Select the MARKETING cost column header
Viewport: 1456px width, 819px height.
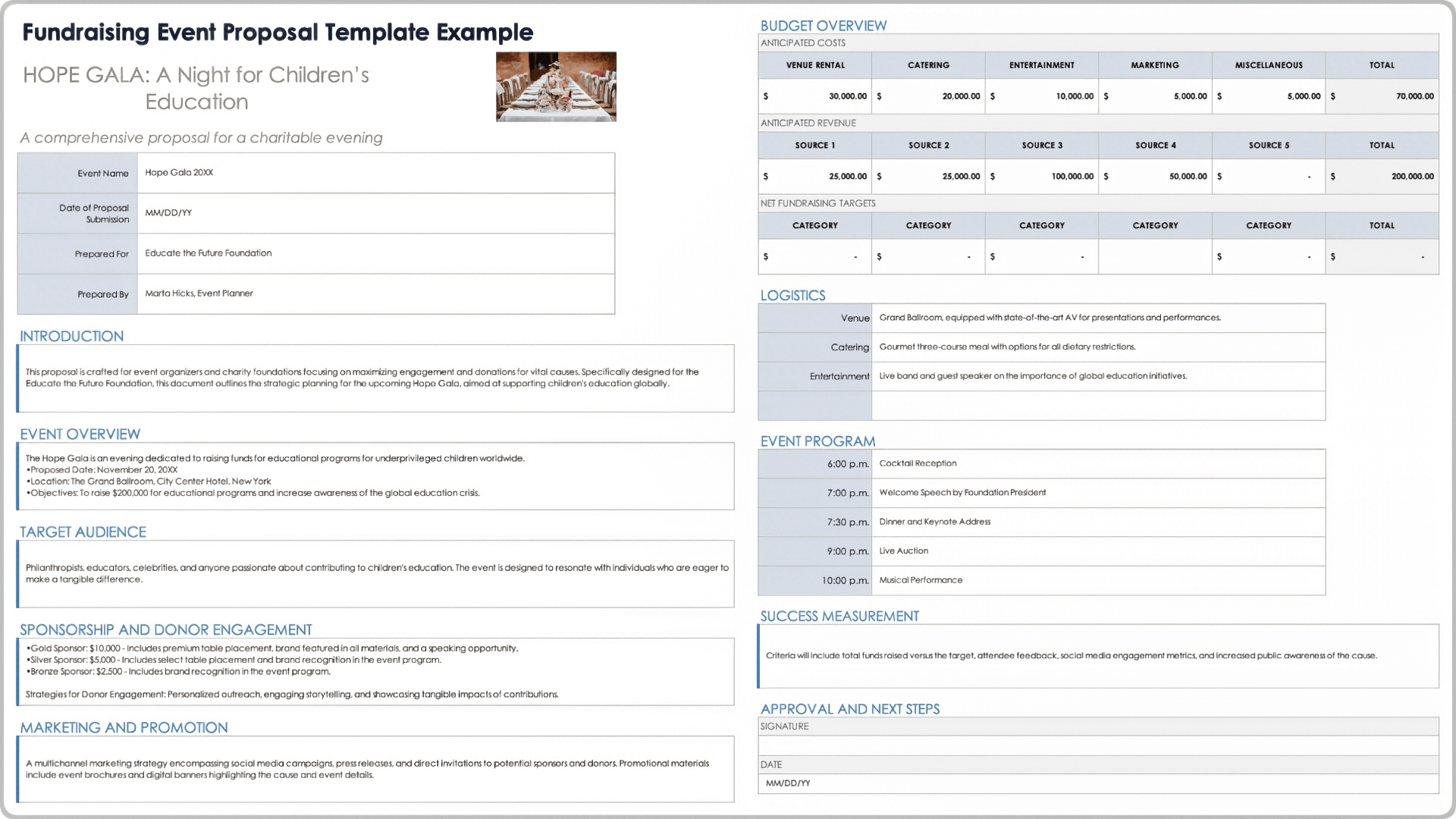[x=1155, y=65]
